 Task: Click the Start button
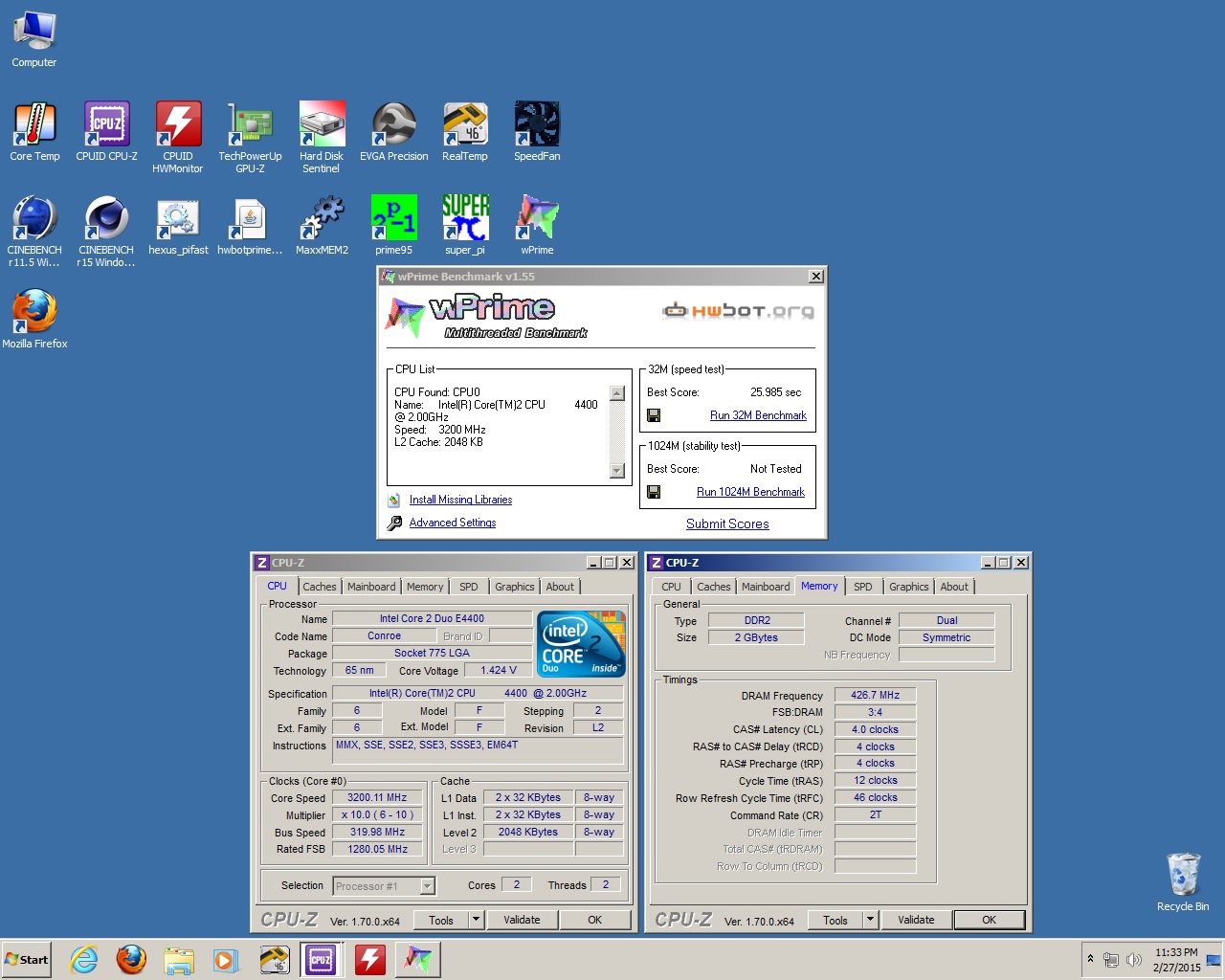[x=27, y=960]
